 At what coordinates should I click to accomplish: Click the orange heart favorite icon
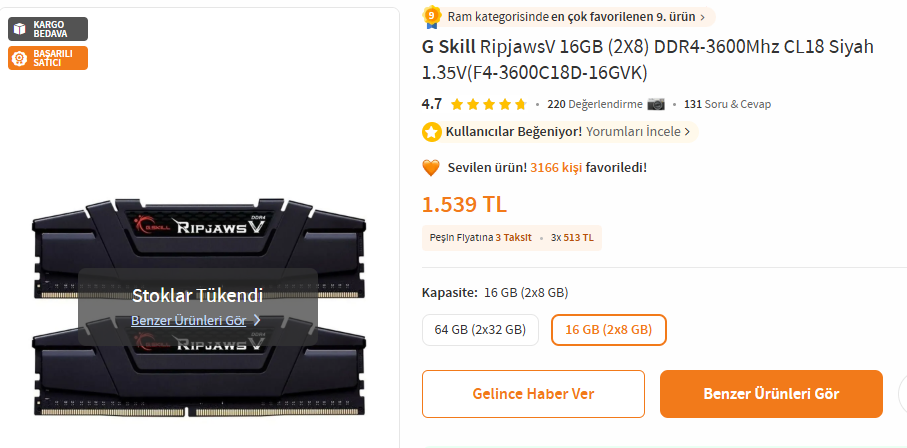point(431,168)
